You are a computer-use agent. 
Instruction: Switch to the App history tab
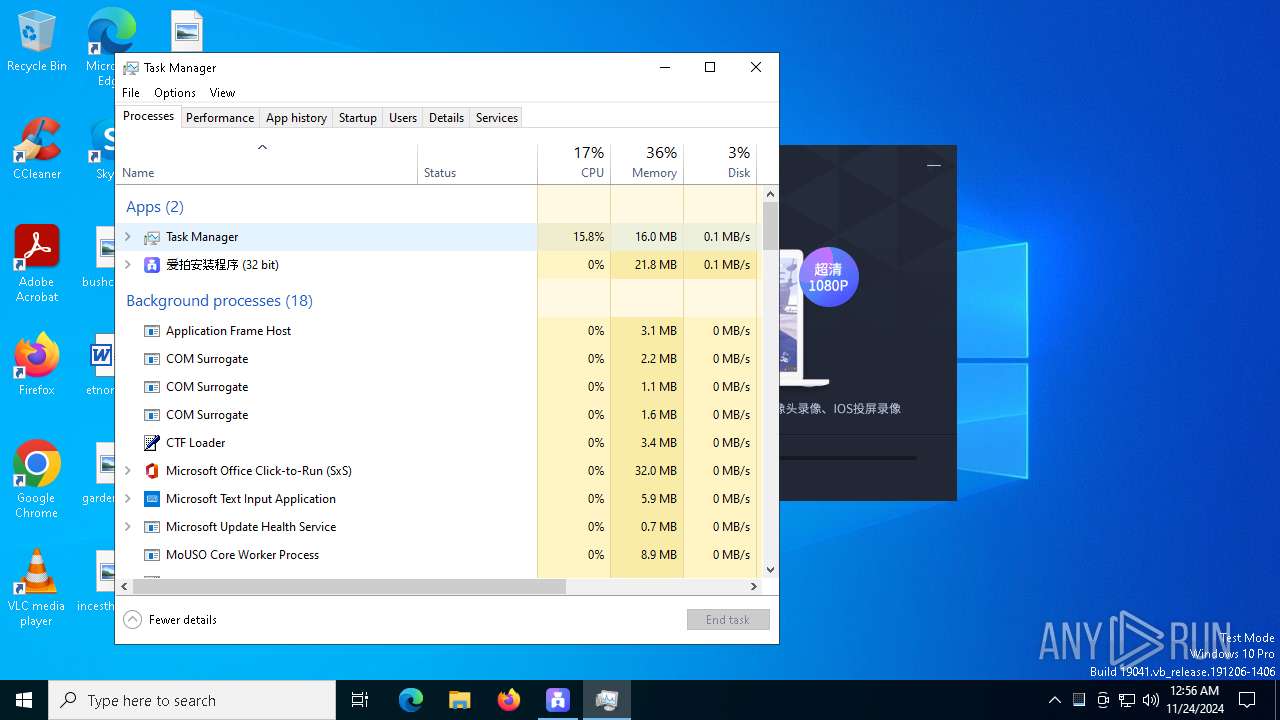(296, 118)
